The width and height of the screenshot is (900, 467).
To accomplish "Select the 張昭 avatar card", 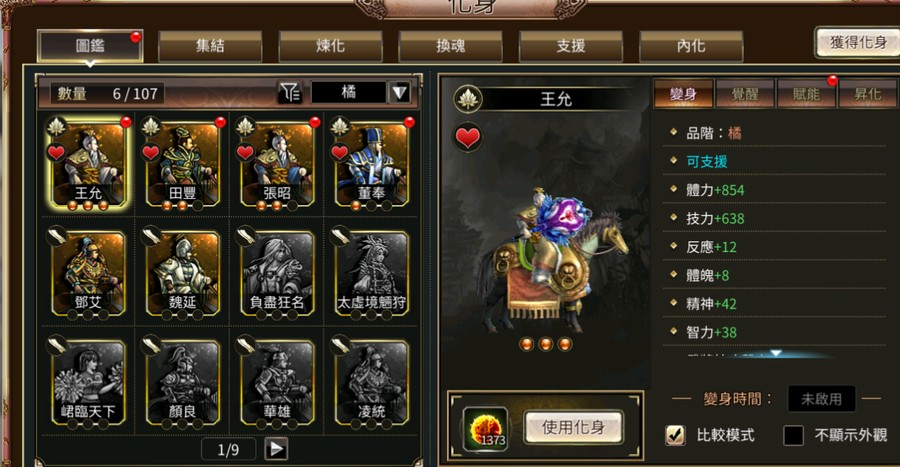I will (277, 164).
